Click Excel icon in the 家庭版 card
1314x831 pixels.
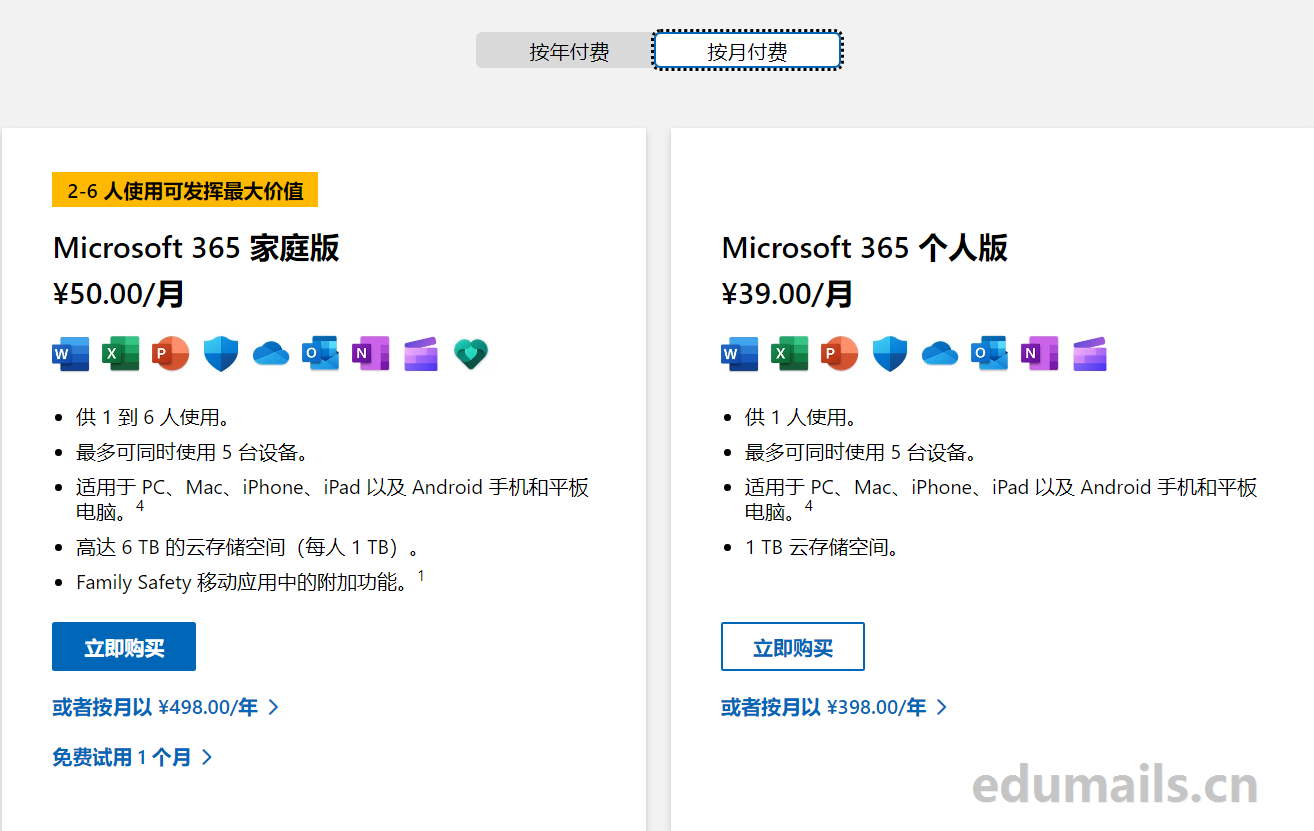[x=120, y=354]
